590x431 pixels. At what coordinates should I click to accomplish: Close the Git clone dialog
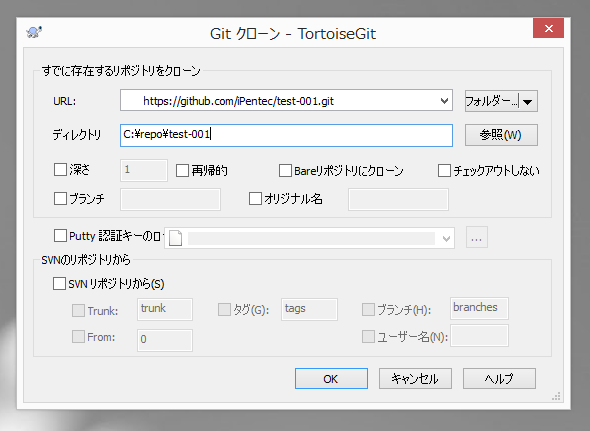click(548, 28)
